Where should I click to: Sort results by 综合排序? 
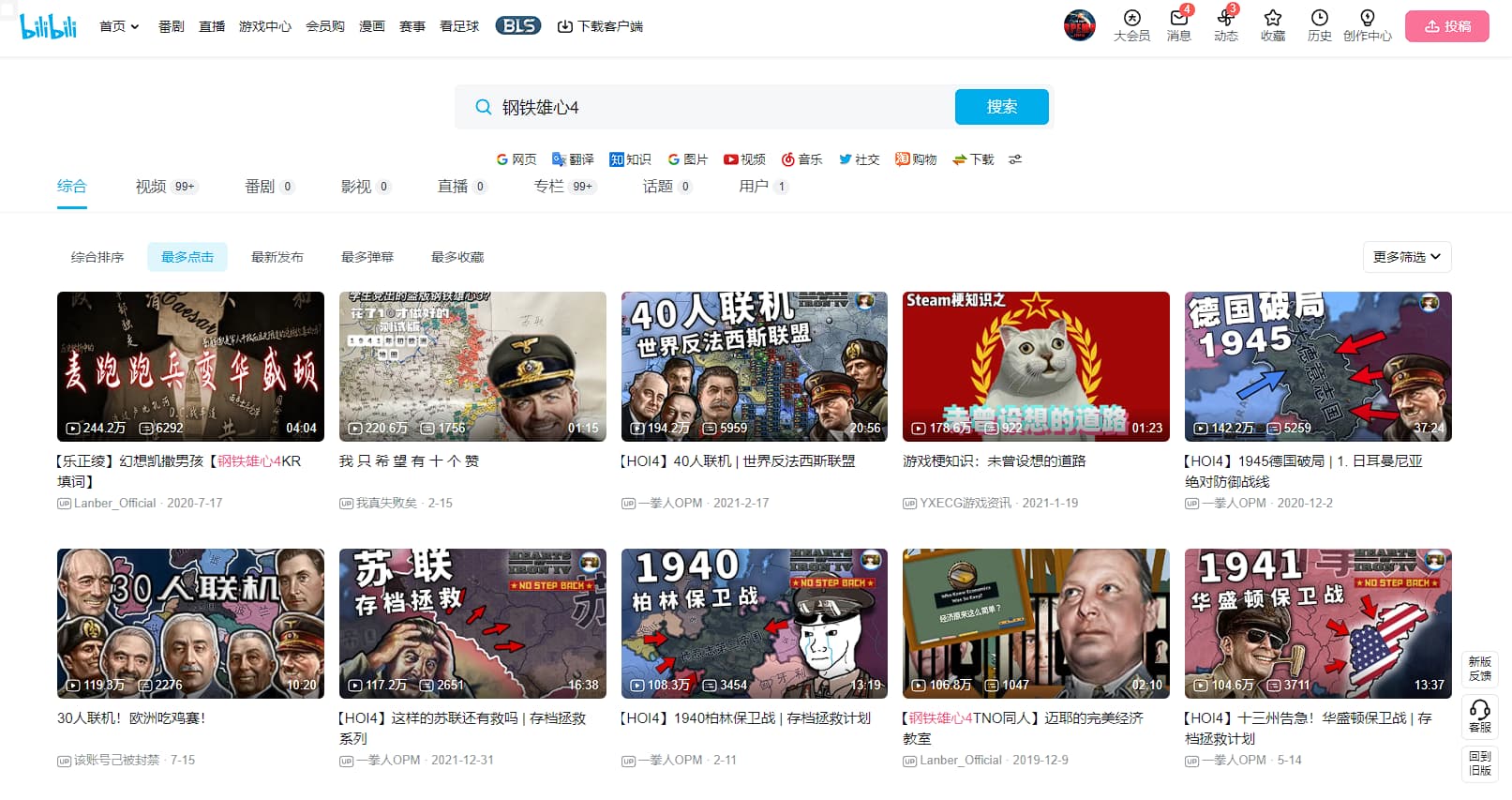point(97,257)
